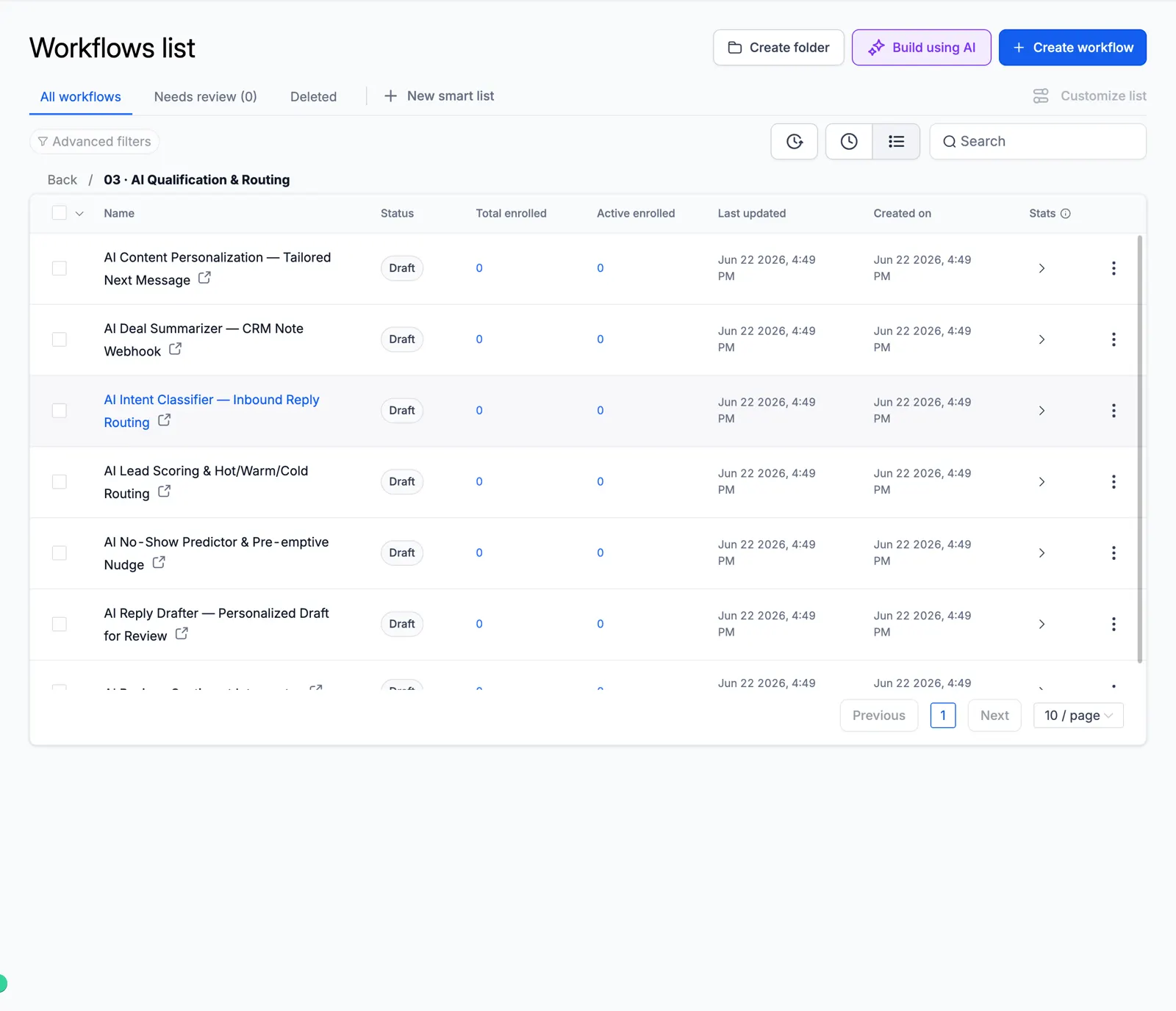Go Back from the folder breadcrumb
Image resolution: width=1176 pixels, height=1011 pixels.
[x=62, y=180]
